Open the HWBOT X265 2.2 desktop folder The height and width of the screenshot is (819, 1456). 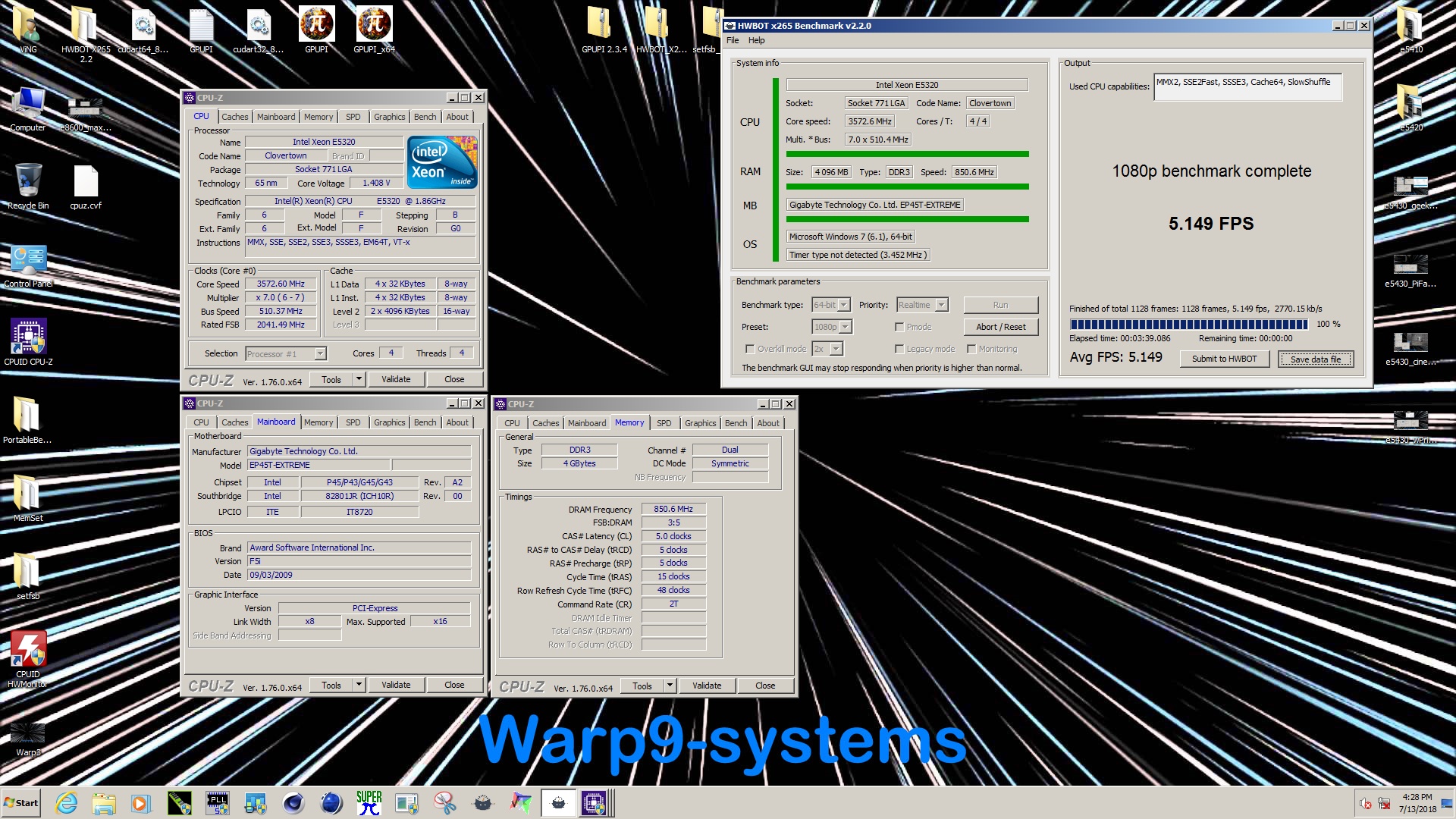coord(86,34)
